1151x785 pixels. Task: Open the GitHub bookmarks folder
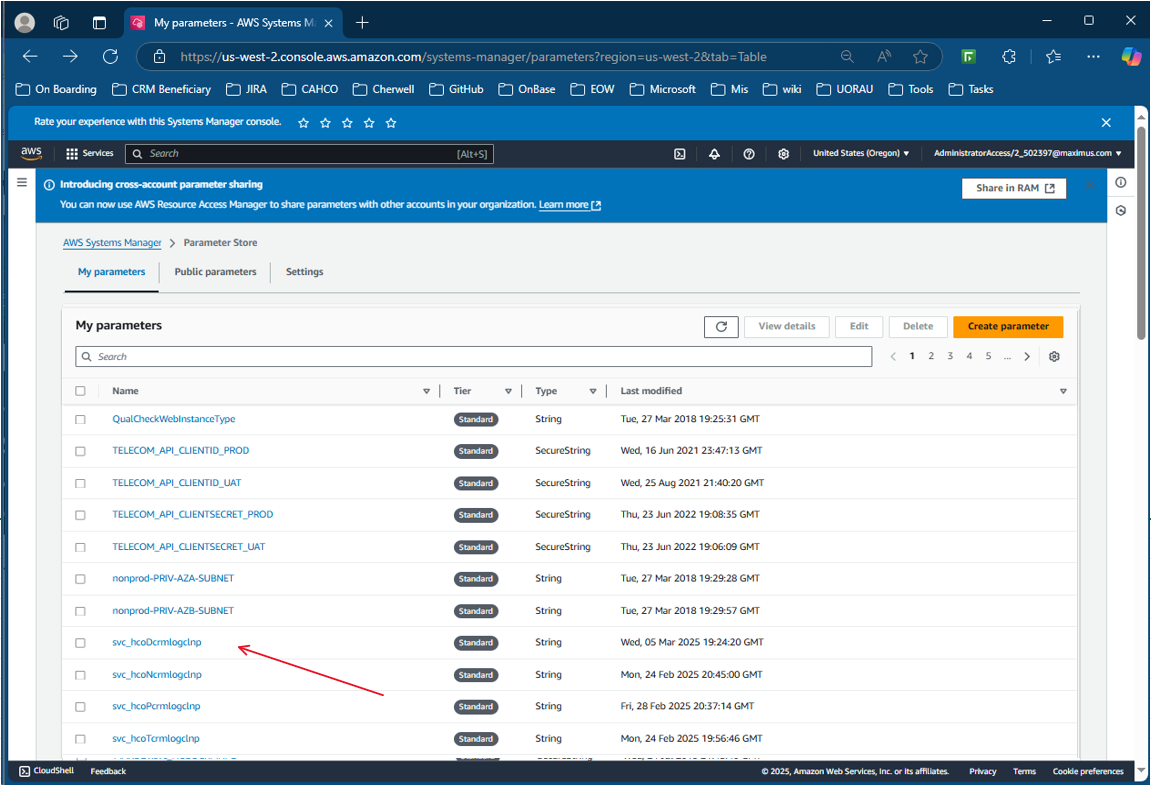[457, 89]
